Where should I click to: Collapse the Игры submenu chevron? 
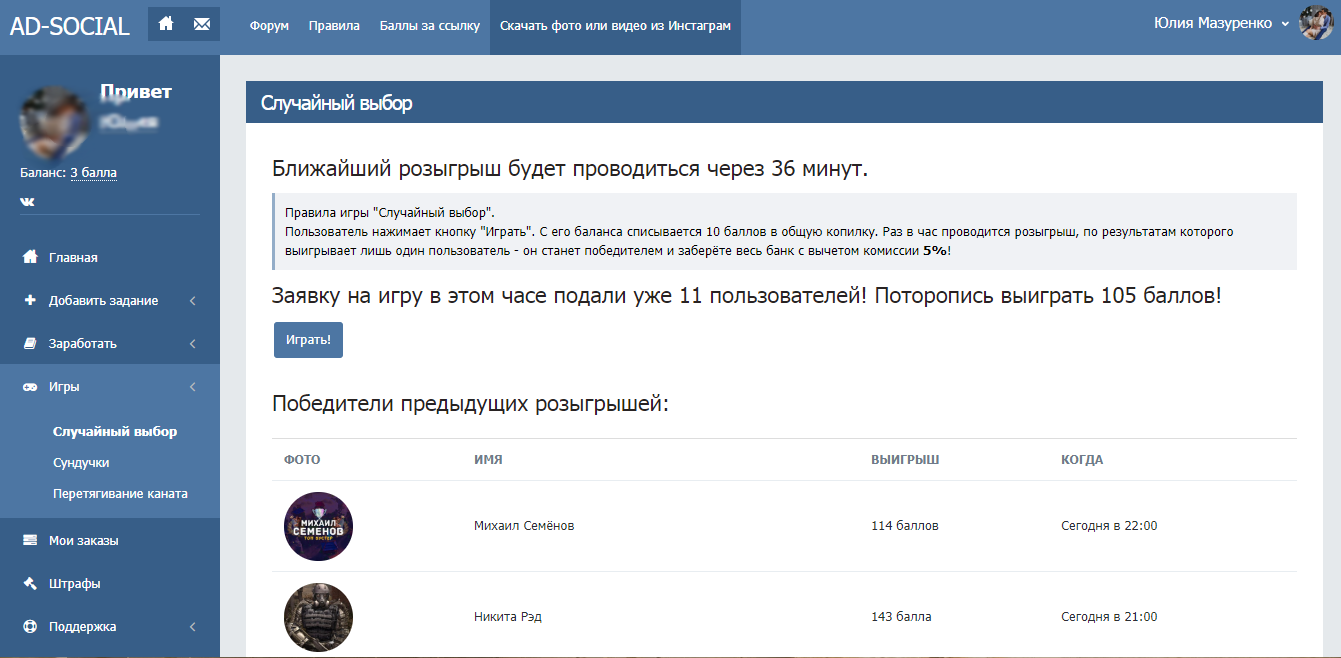(192, 386)
